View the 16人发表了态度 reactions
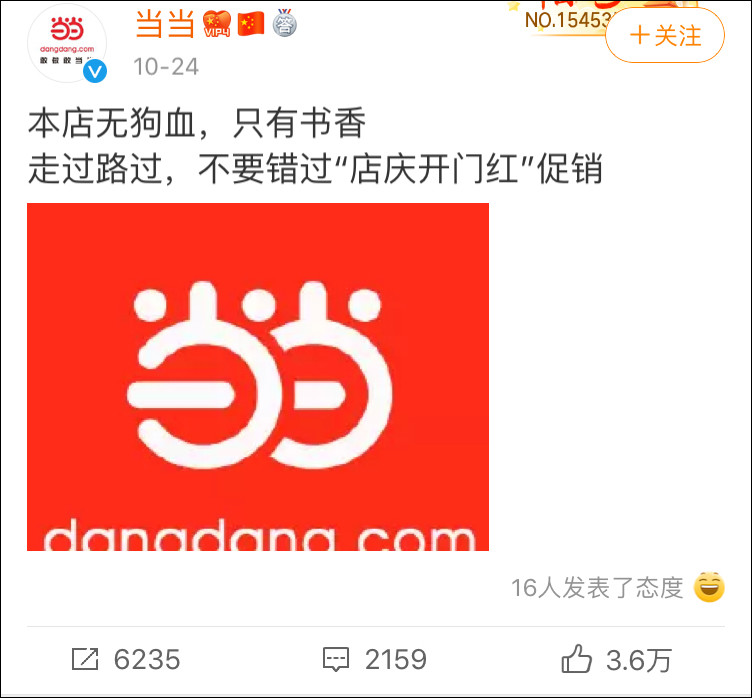The image size is (752, 698). (x=597, y=588)
